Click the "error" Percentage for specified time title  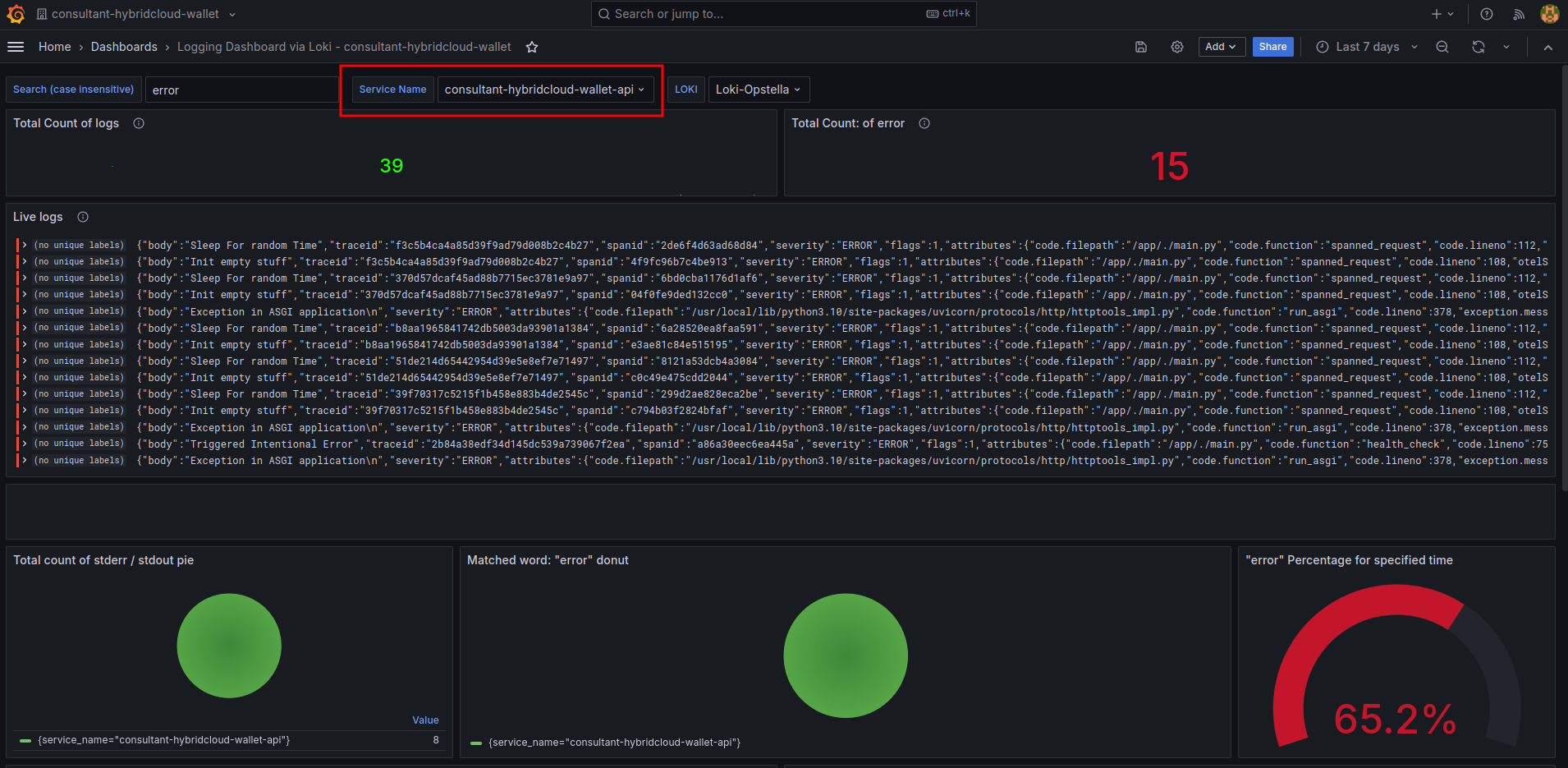click(1349, 560)
